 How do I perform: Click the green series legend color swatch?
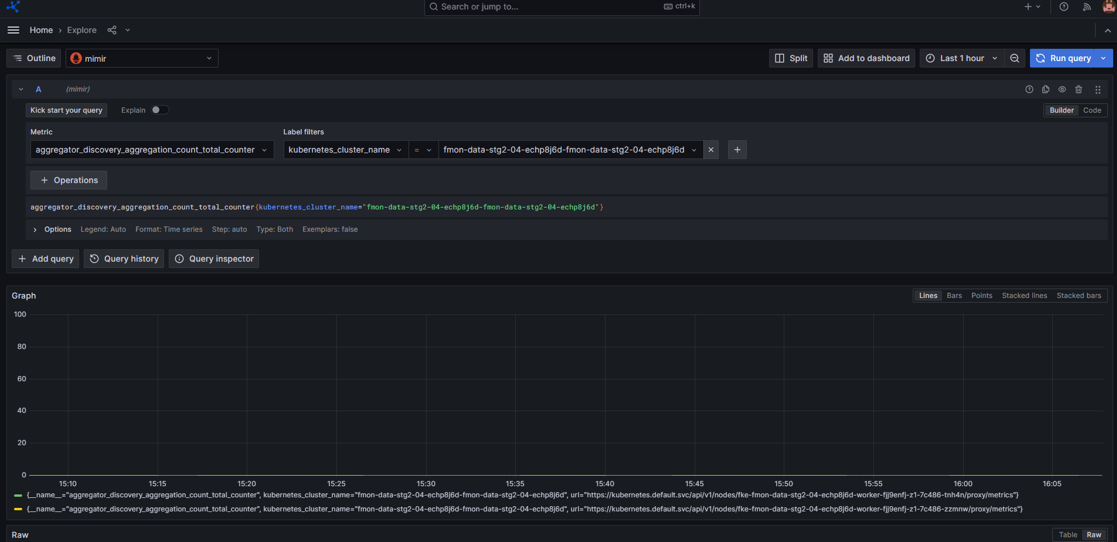tap(18, 495)
